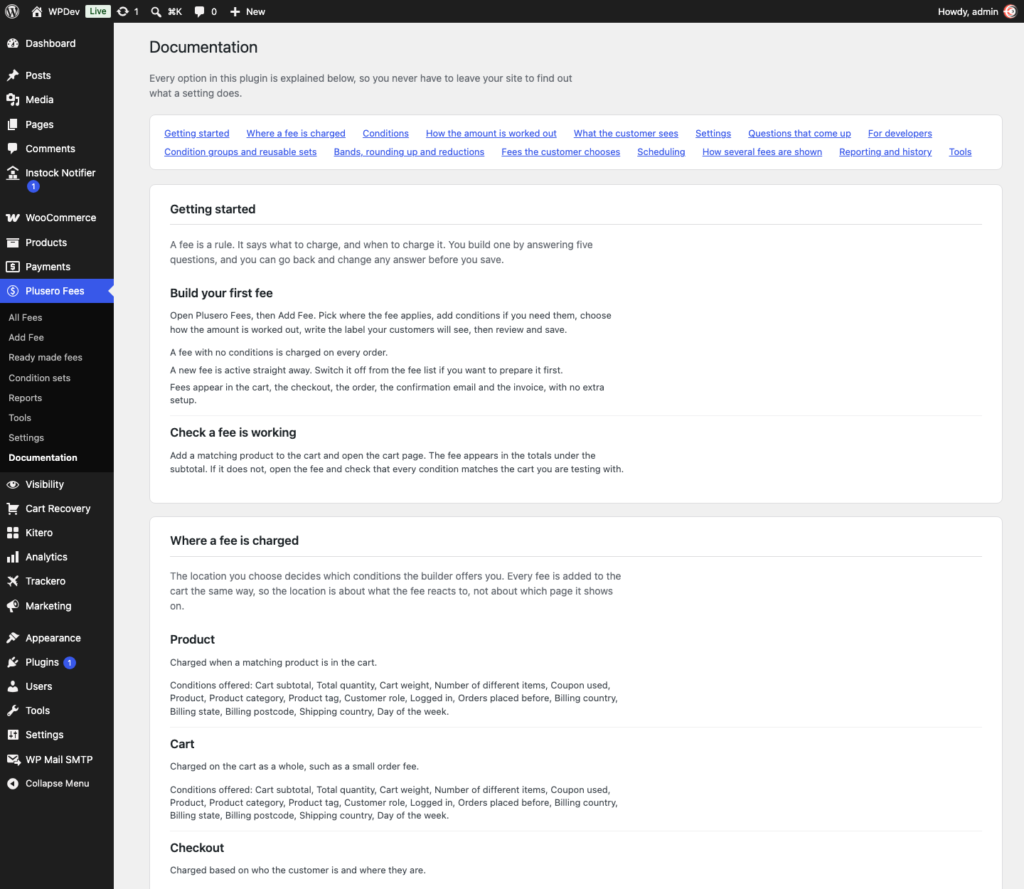This screenshot has width=1024, height=889.
Task: Open Fees the customer chooses link
Action: (x=560, y=152)
